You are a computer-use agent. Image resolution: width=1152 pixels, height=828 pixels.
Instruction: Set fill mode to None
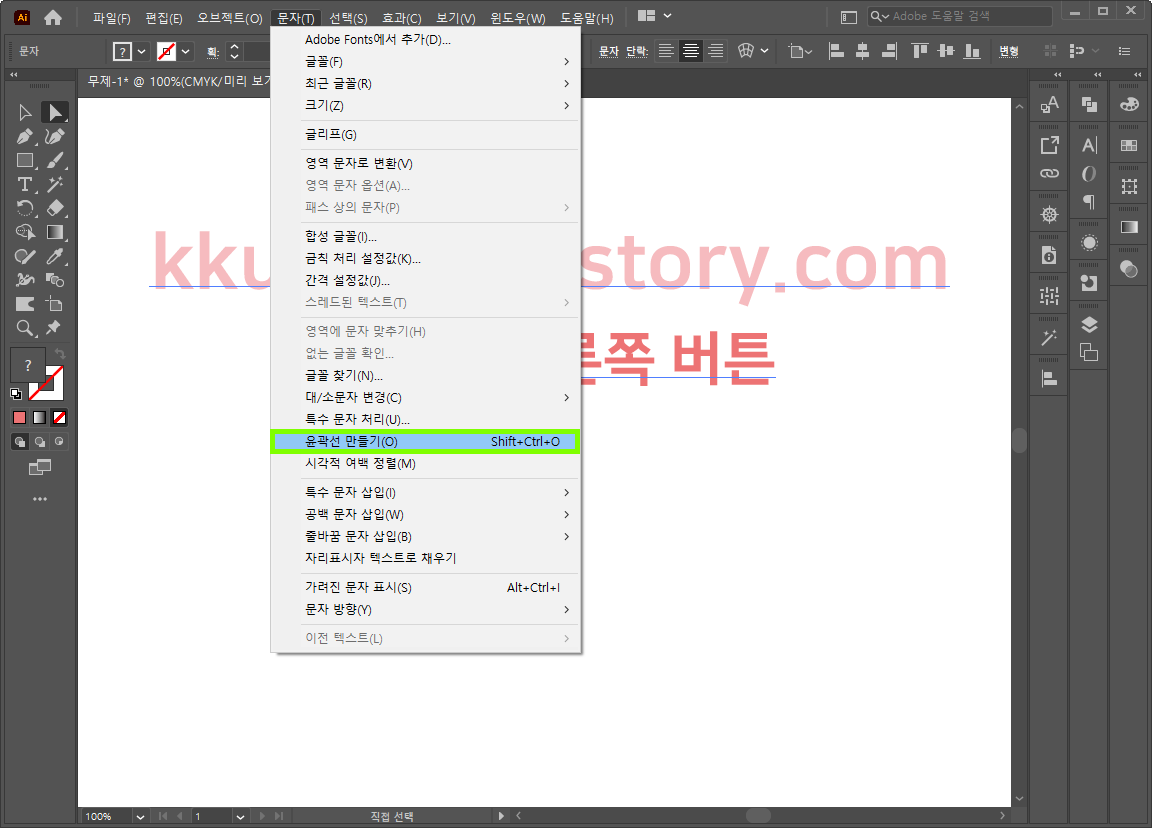coord(60,418)
